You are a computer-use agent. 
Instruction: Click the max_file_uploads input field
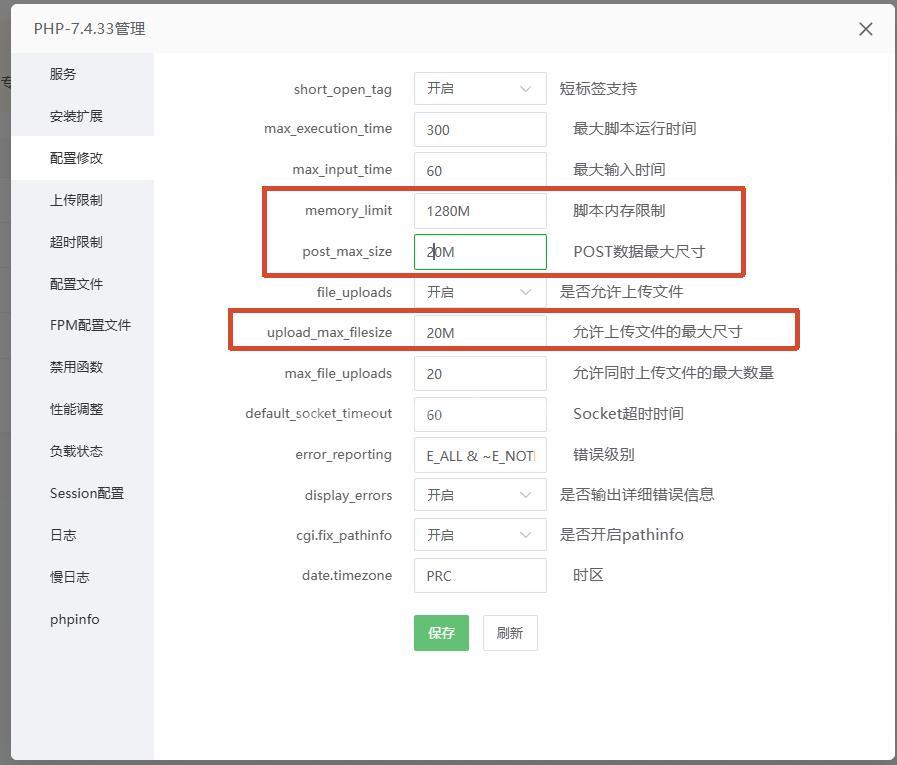pos(480,374)
